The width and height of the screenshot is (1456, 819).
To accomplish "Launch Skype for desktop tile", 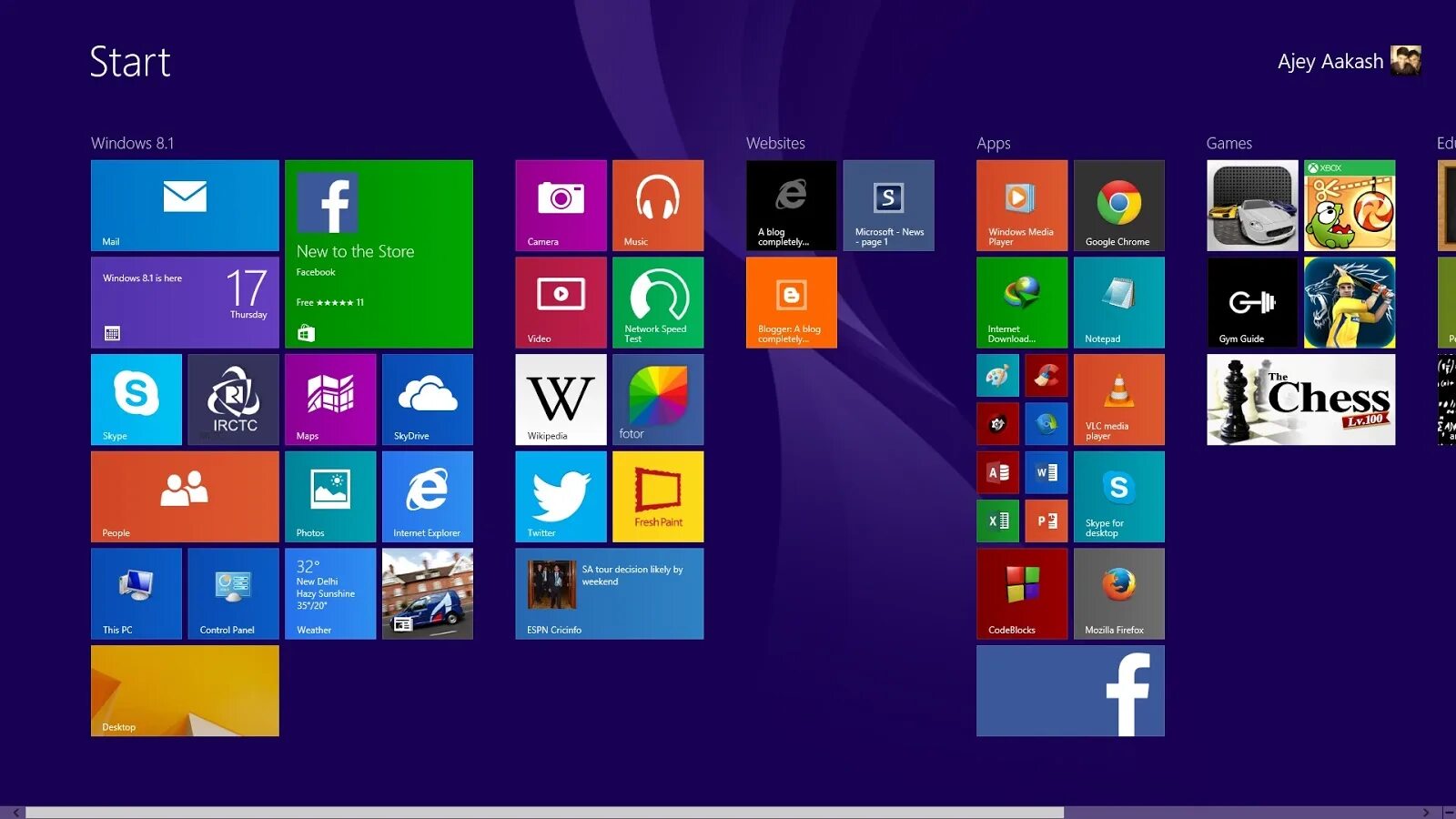I will pyautogui.click(x=1119, y=497).
